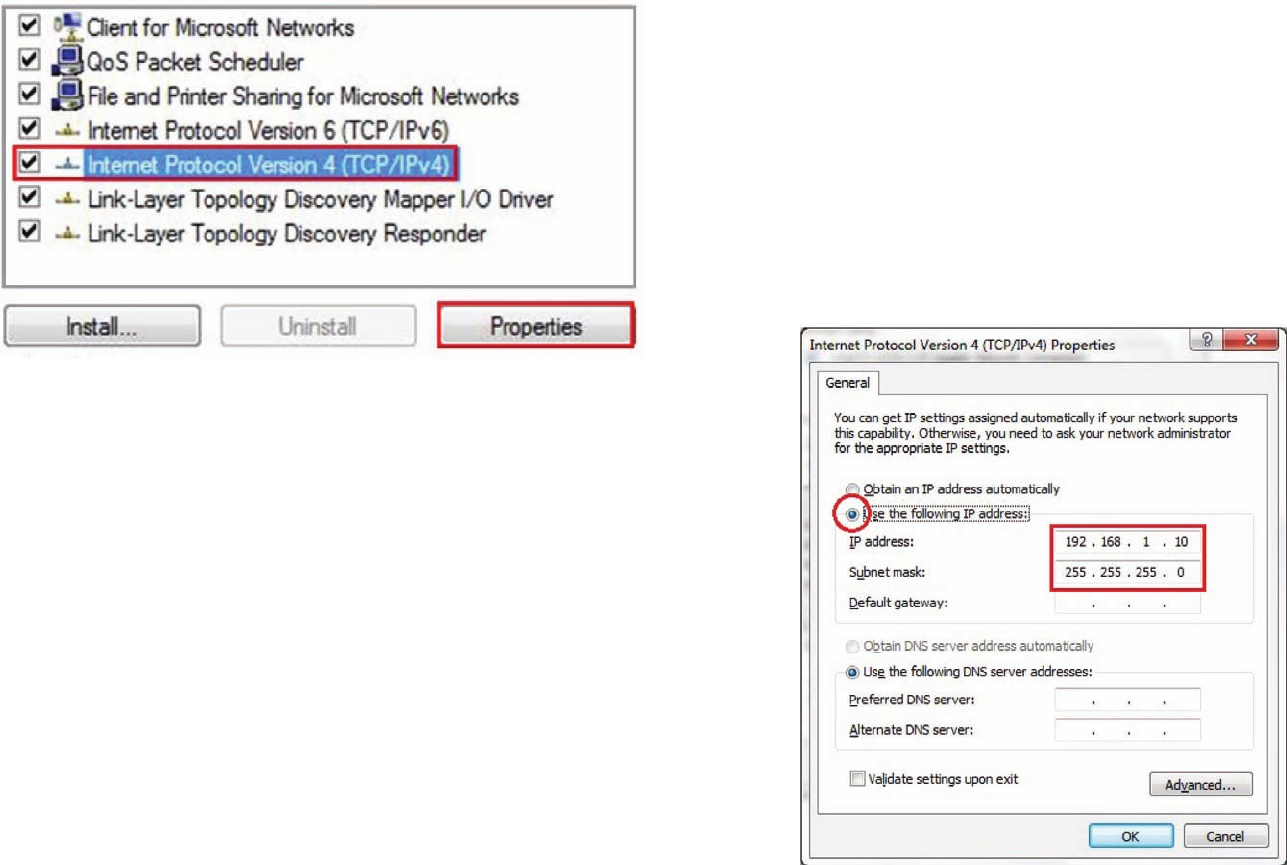Click the Internet Protocol Version 6 icon
This screenshot has height=865, width=1287.
click(67, 131)
